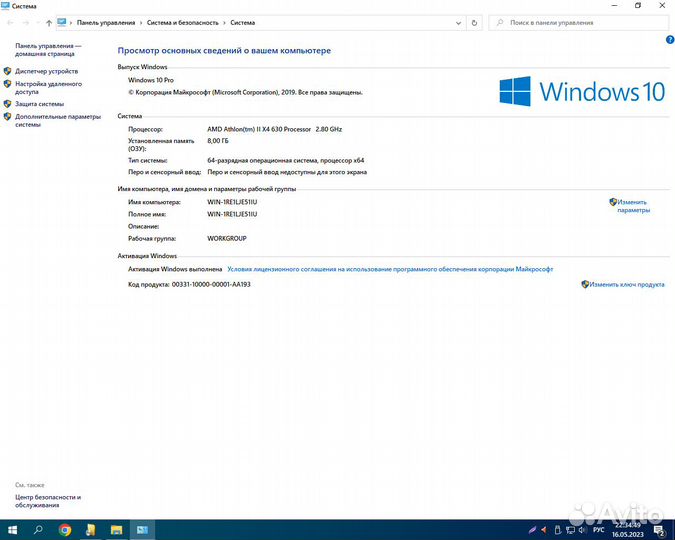Click the refresh button in address bar

[474, 23]
